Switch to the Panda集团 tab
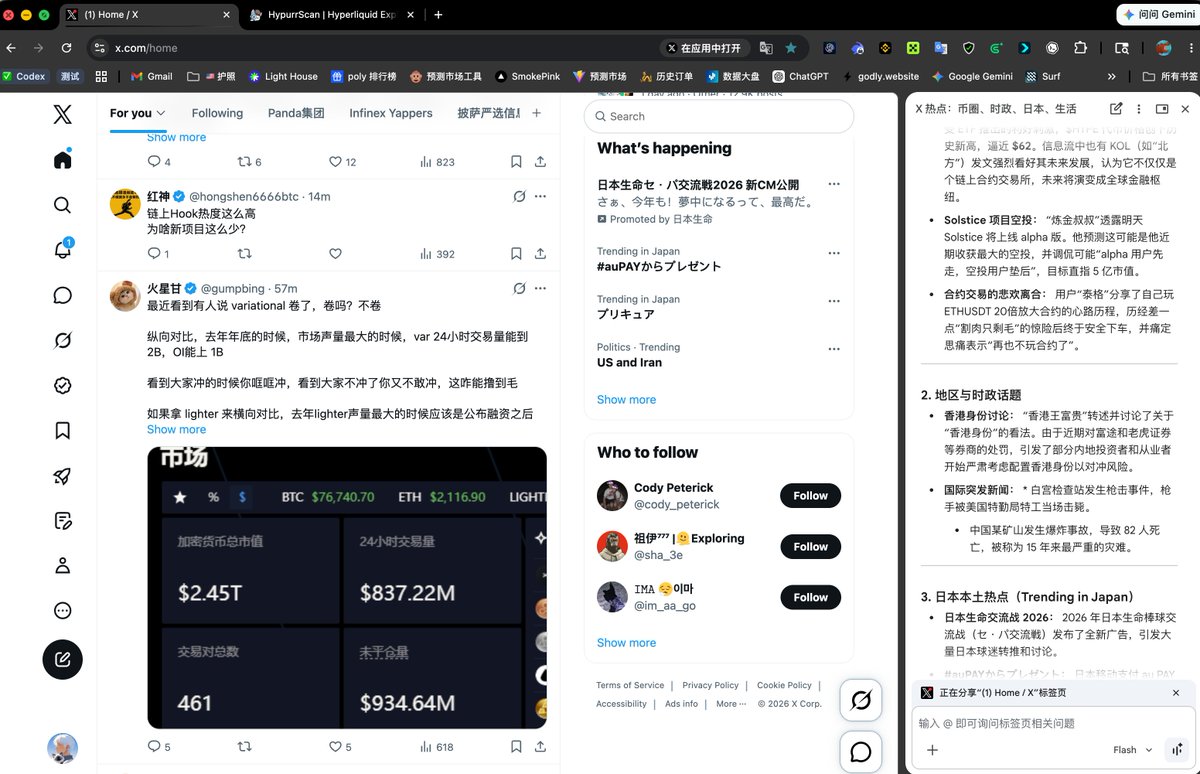 click(296, 113)
